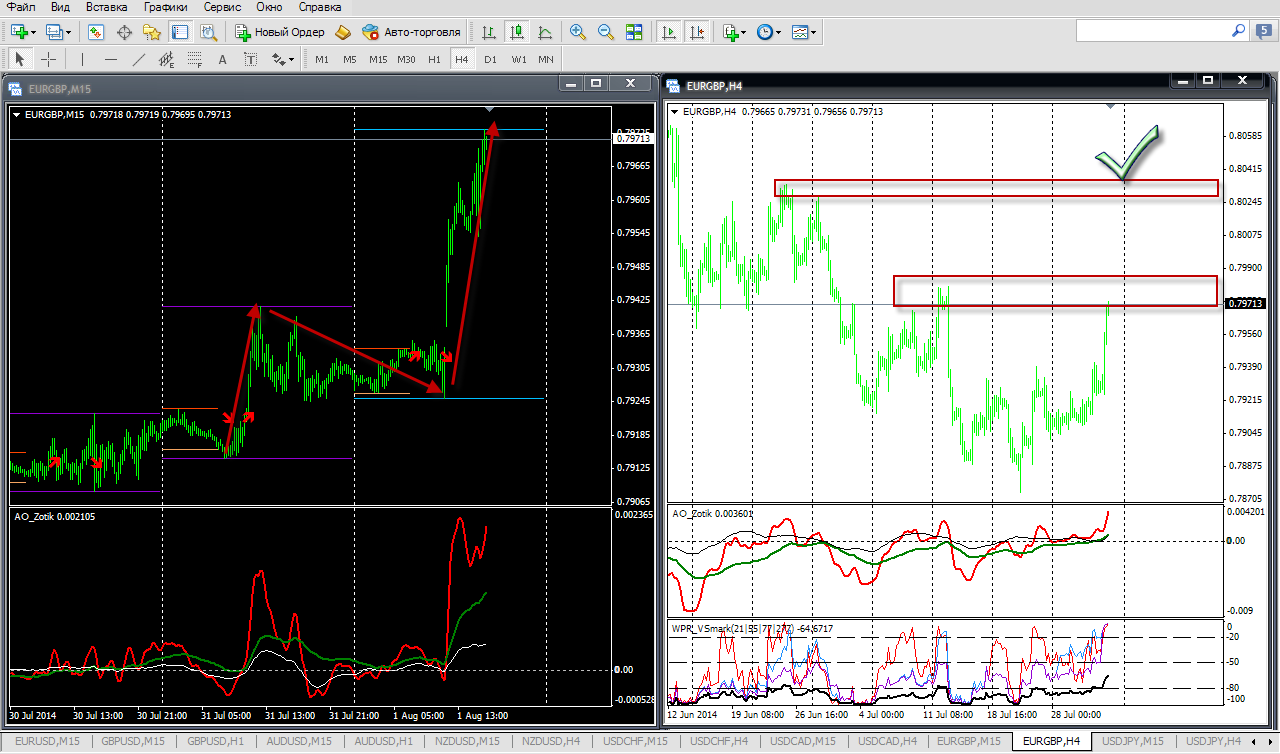Open the Окно menu

pyautogui.click(x=269, y=7)
